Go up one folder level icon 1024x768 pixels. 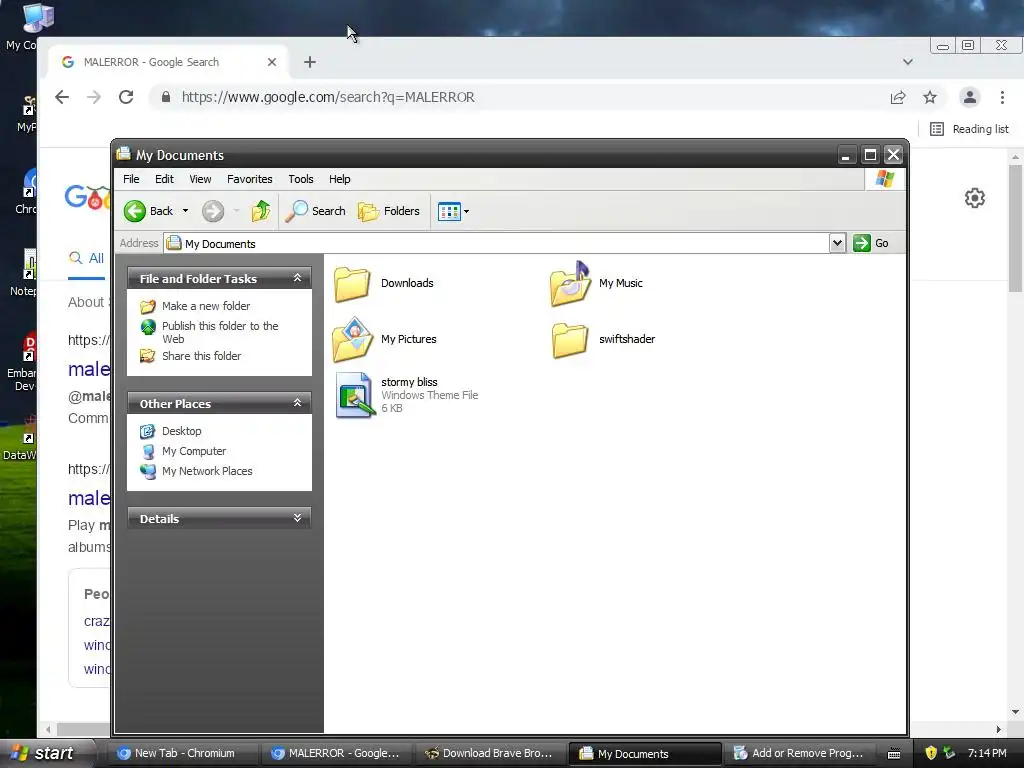[261, 211]
